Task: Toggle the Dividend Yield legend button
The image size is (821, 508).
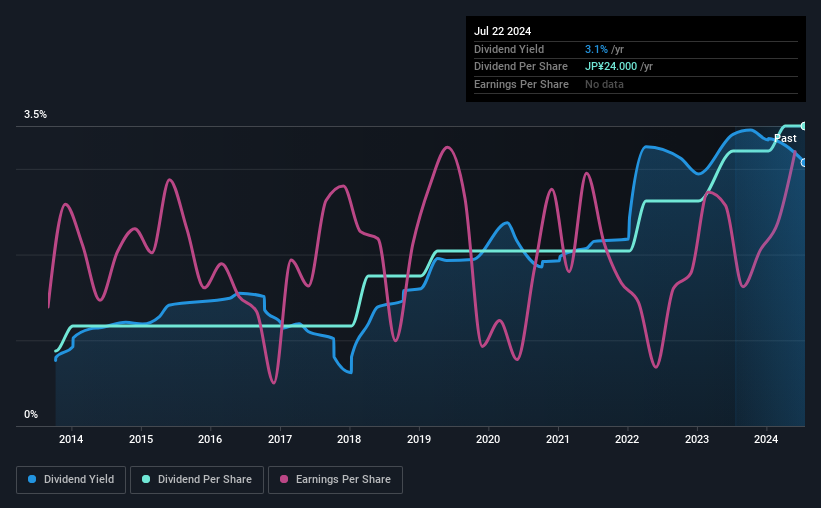Action: 71,480
